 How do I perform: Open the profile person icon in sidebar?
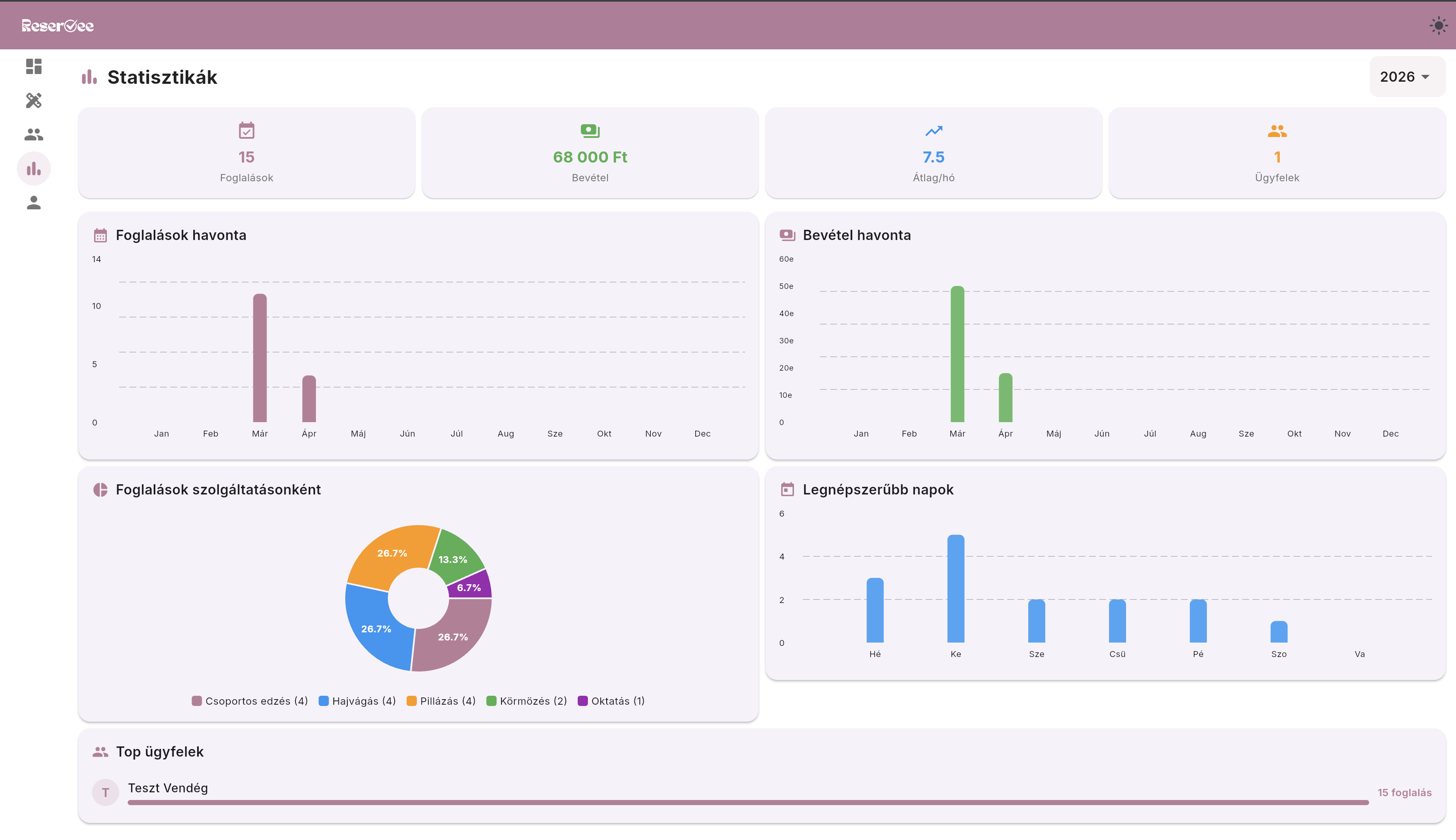(34, 203)
